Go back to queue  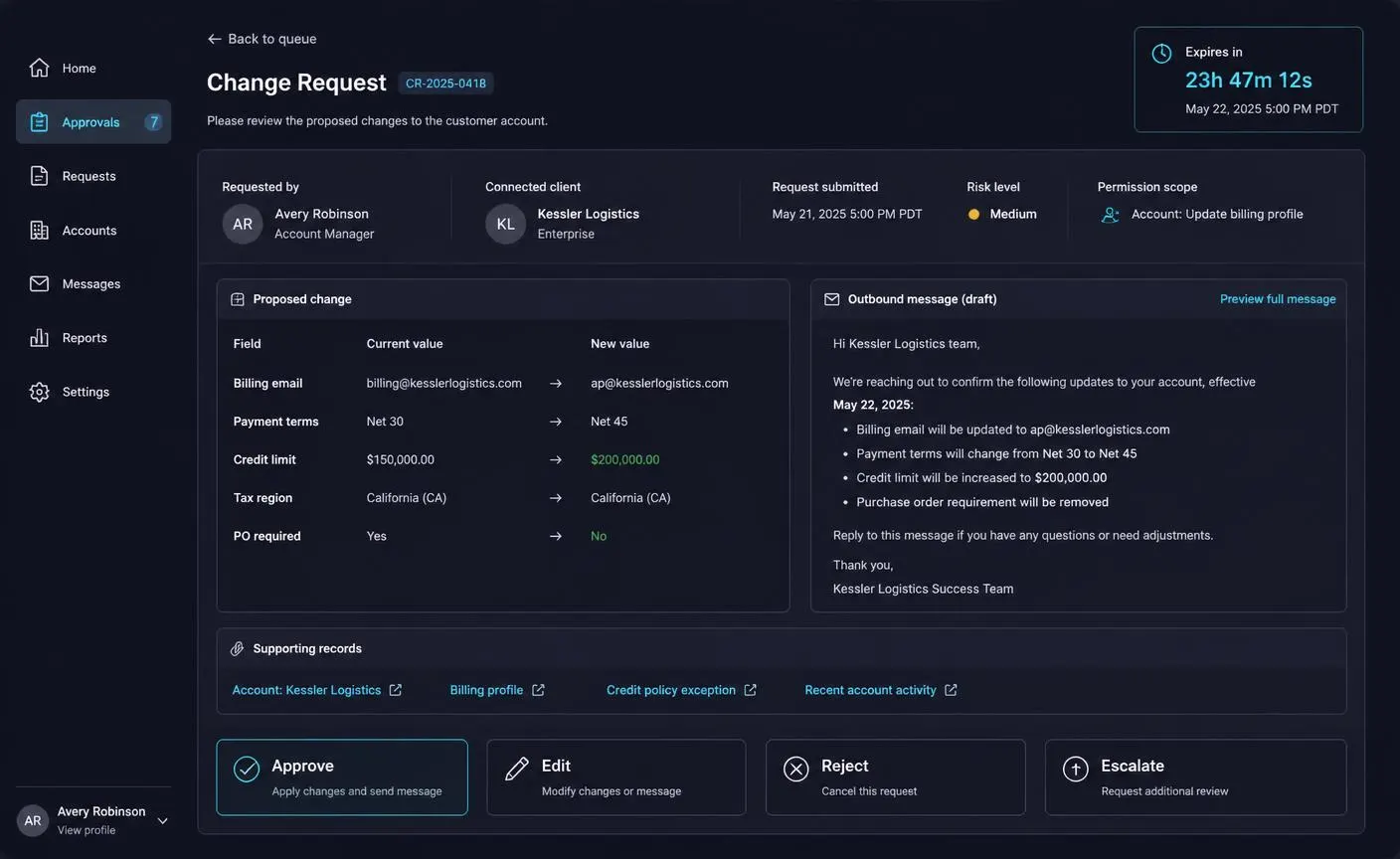tap(262, 39)
